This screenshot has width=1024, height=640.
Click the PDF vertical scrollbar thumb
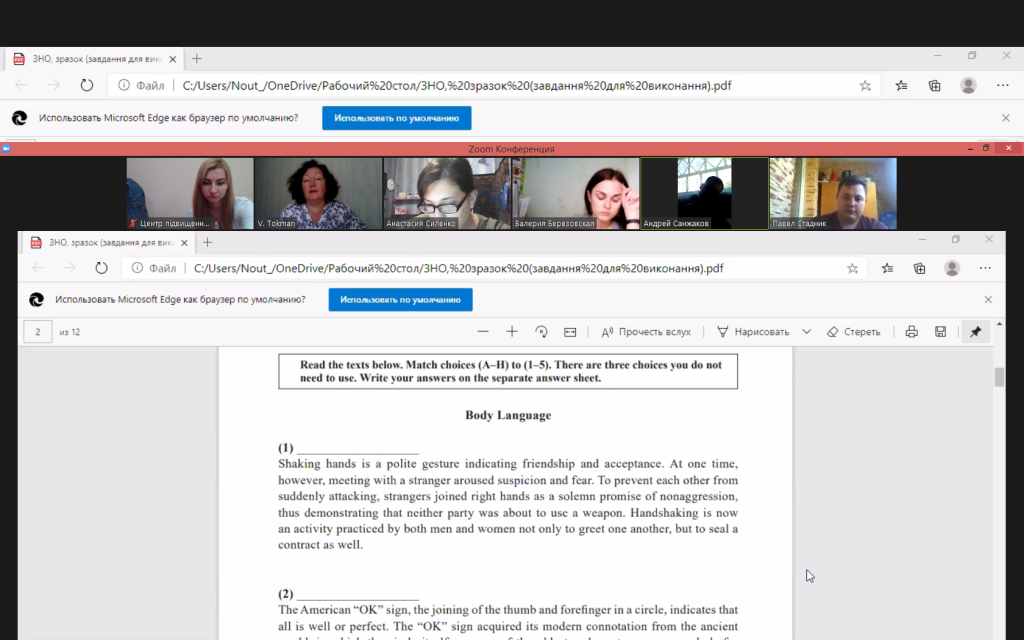click(x=999, y=377)
